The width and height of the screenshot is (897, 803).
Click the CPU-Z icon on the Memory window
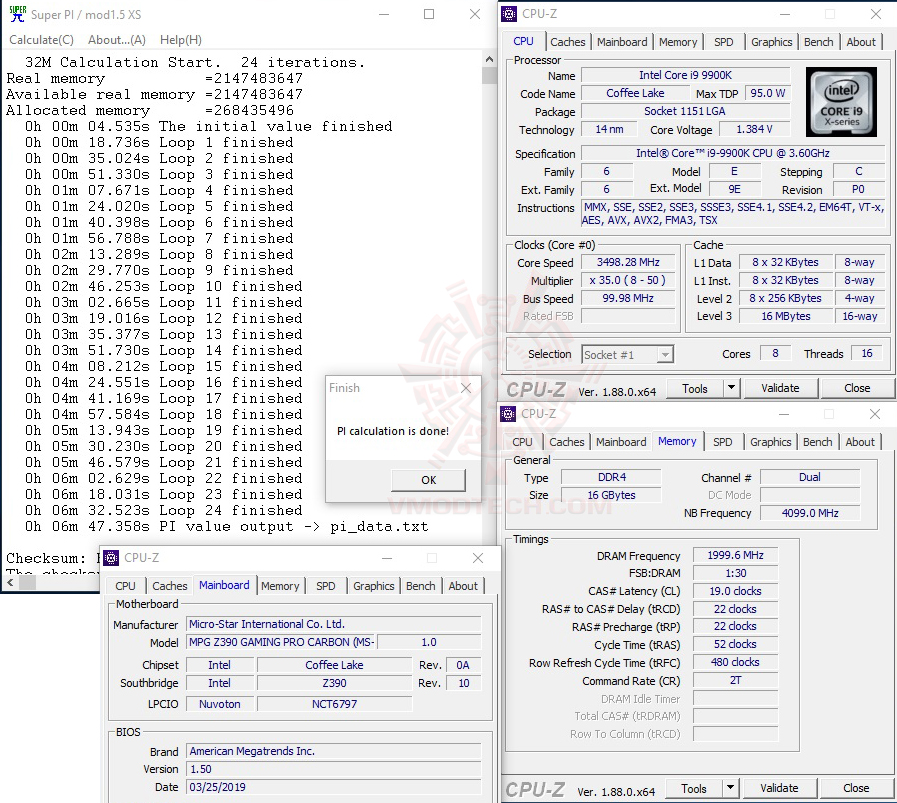[x=509, y=413]
